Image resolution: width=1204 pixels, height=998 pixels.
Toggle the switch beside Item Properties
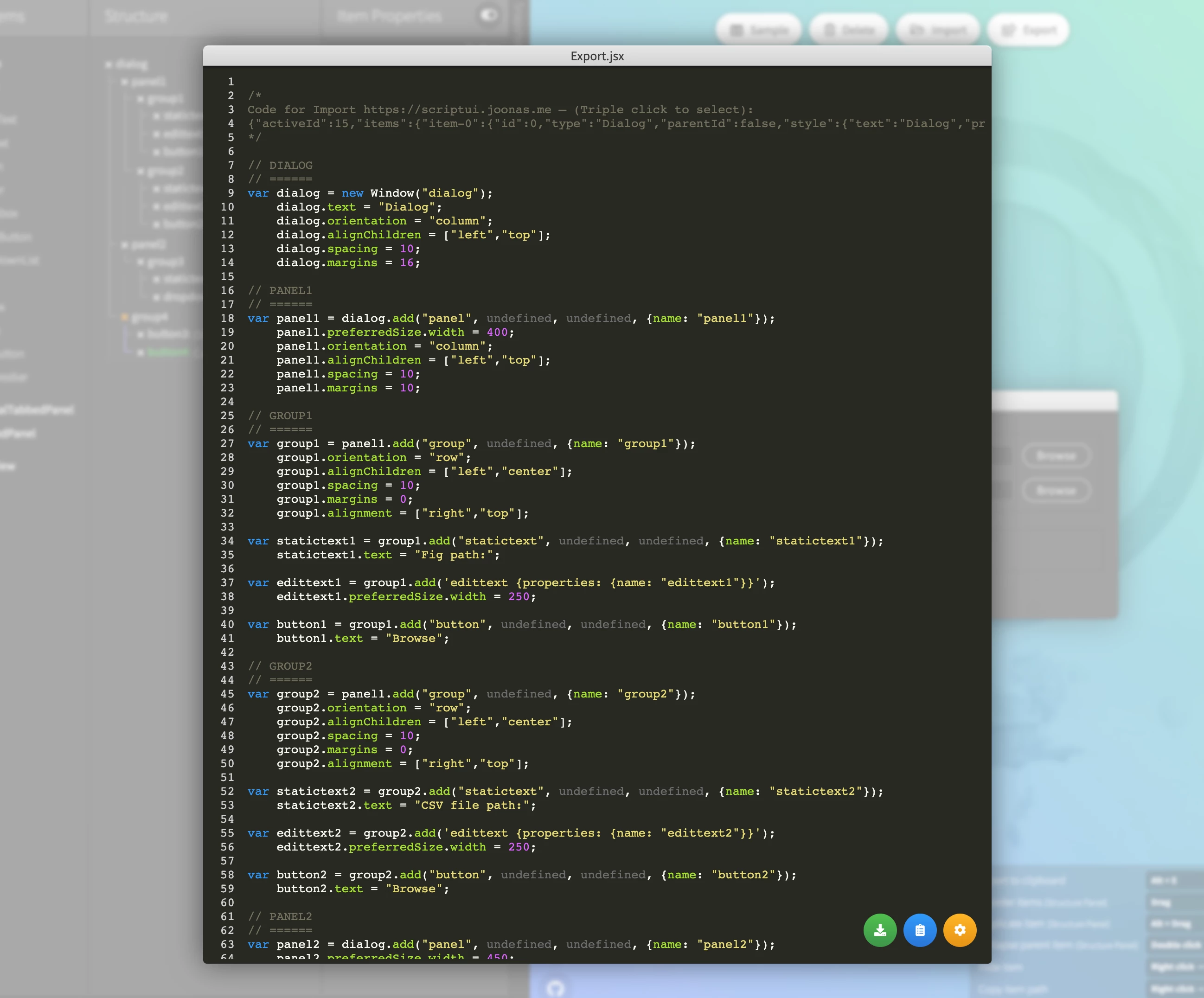(488, 15)
